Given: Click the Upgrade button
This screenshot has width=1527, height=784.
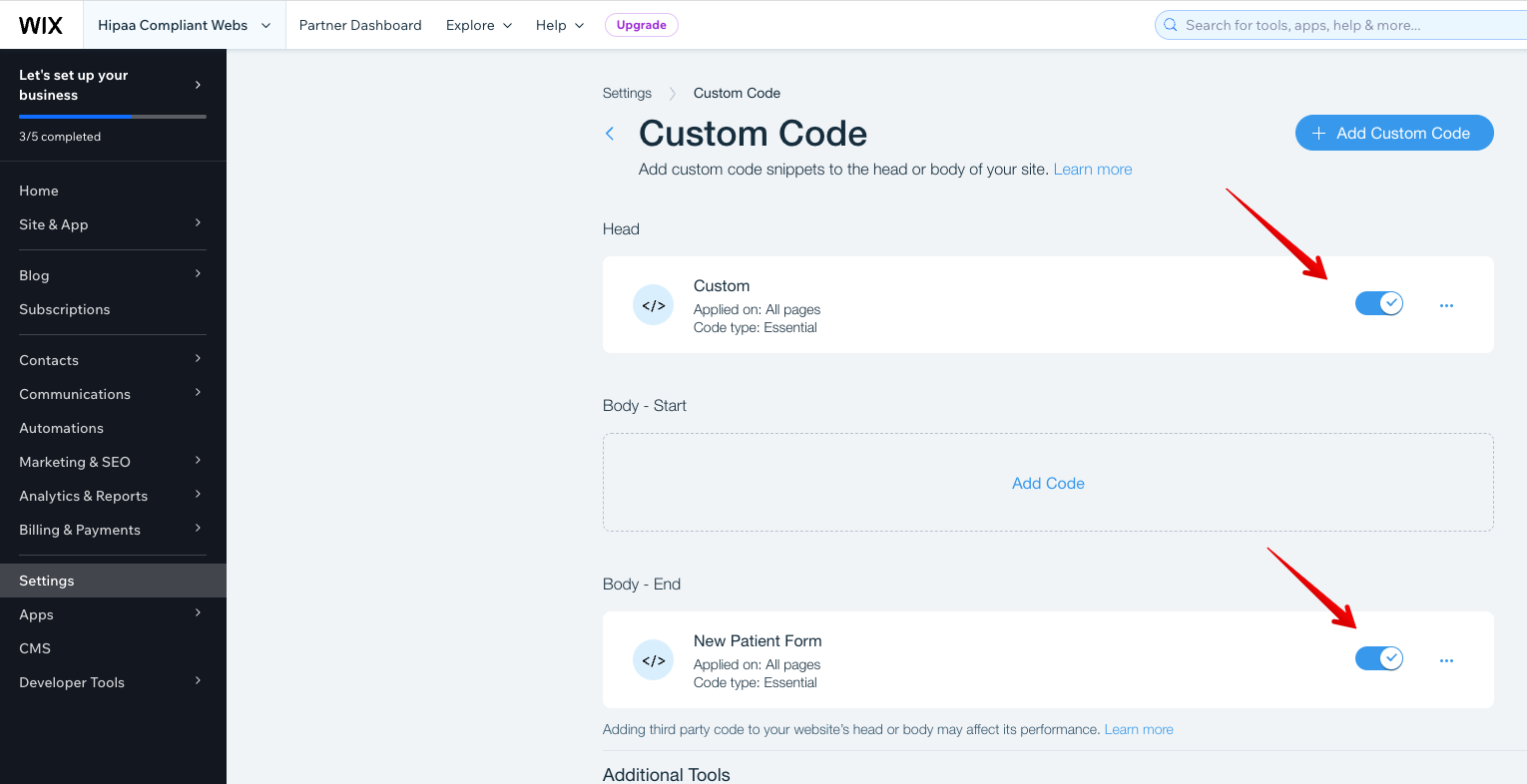Looking at the screenshot, I should coord(641,25).
